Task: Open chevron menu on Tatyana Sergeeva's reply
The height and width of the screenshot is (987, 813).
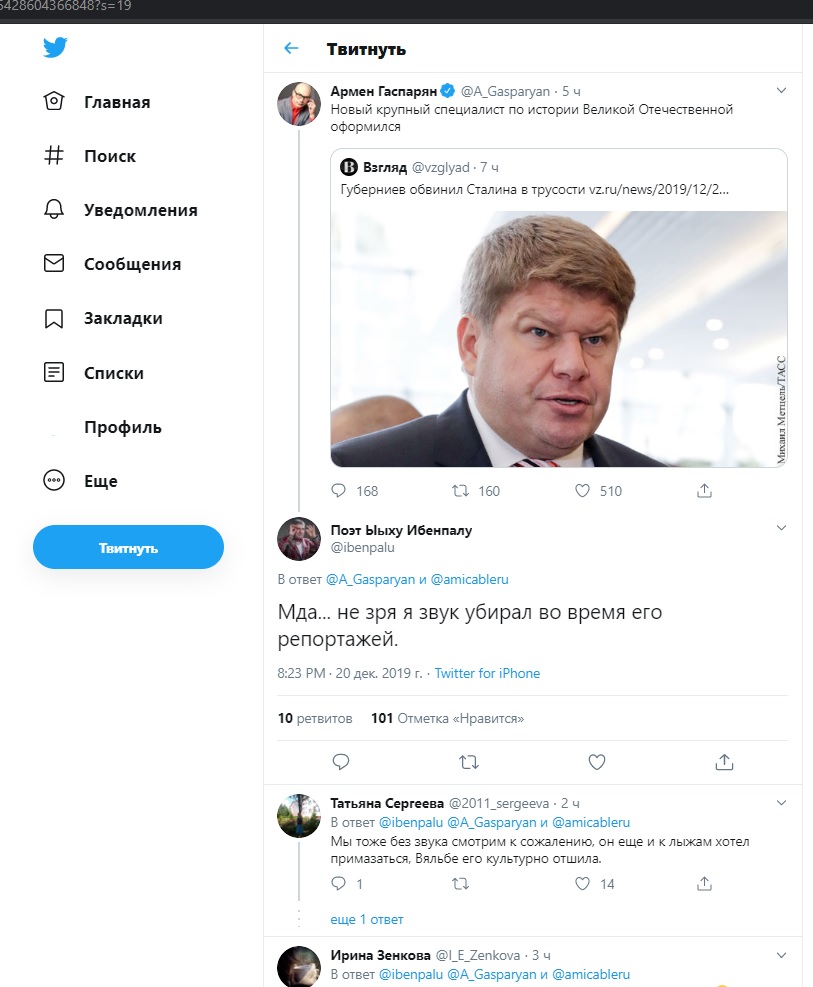Action: tap(781, 802)
